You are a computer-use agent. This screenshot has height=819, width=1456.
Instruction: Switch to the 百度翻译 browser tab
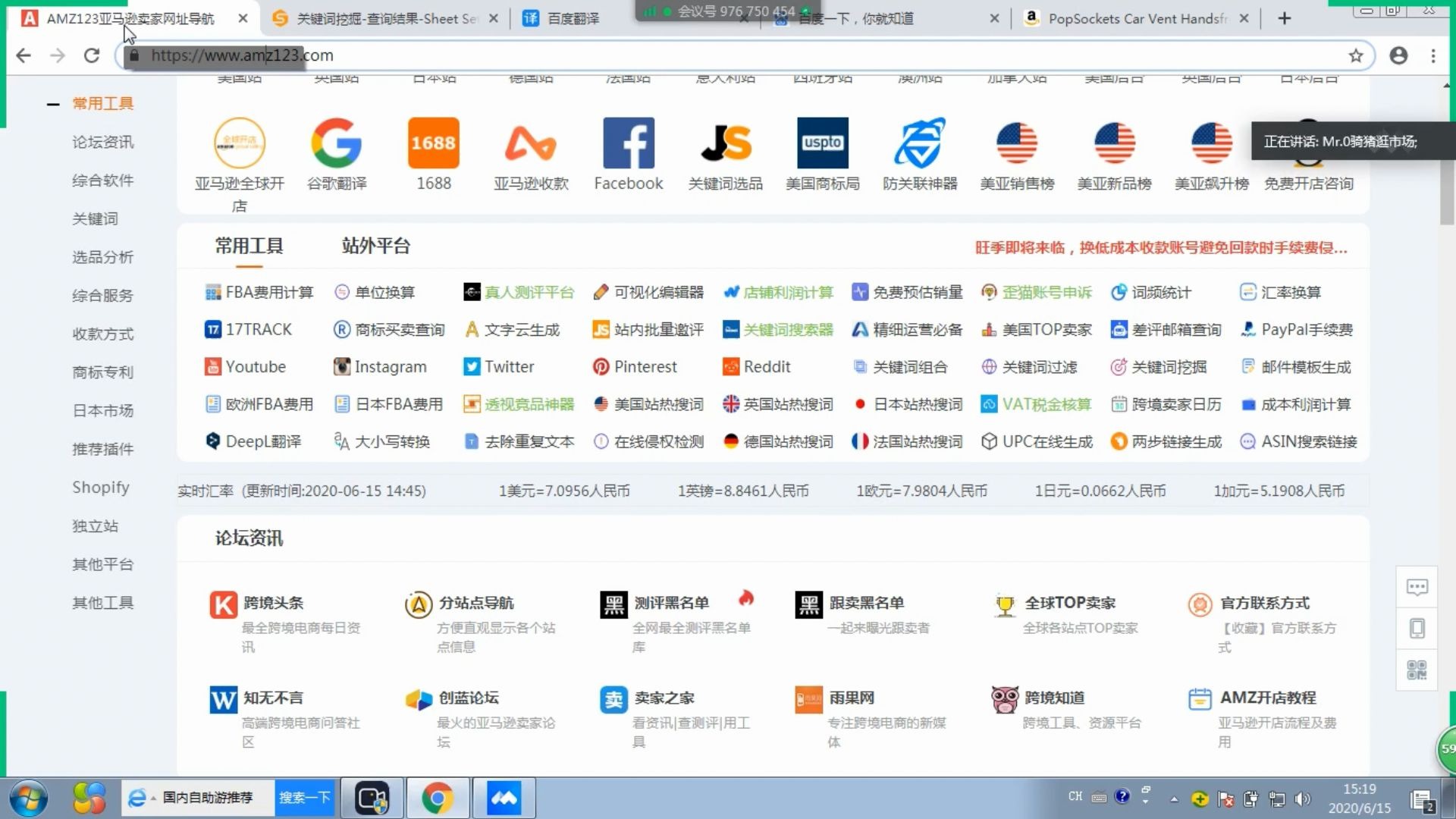[x=573, y=18]
